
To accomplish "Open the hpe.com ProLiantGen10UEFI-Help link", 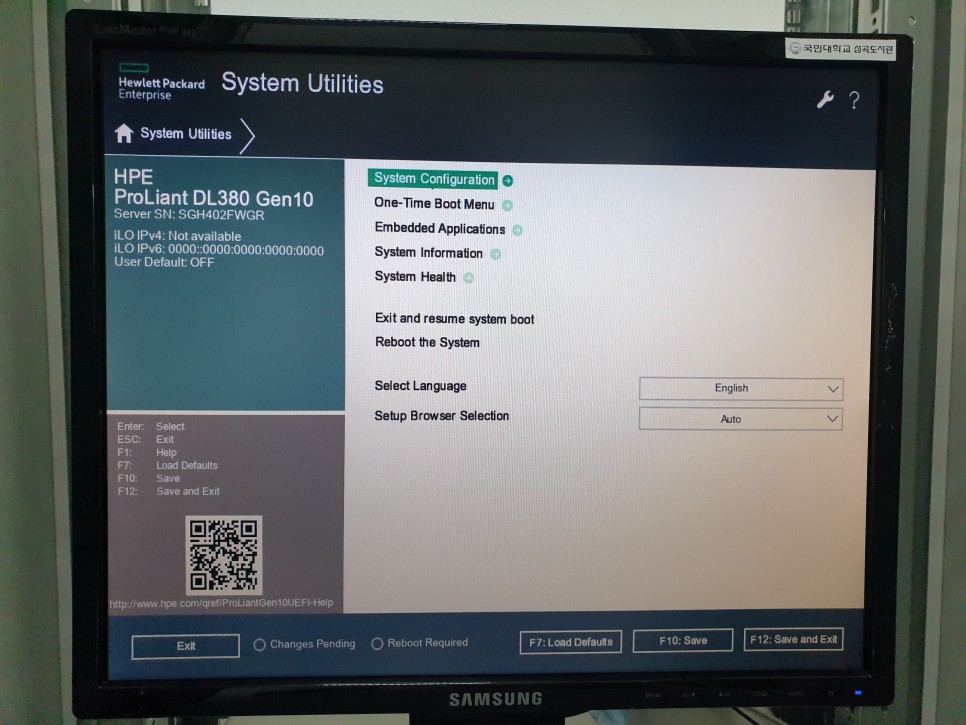I will coord(221,603).
